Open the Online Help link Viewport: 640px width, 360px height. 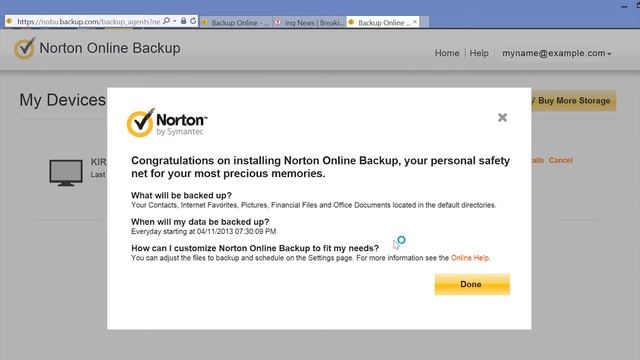pos(470,258)
